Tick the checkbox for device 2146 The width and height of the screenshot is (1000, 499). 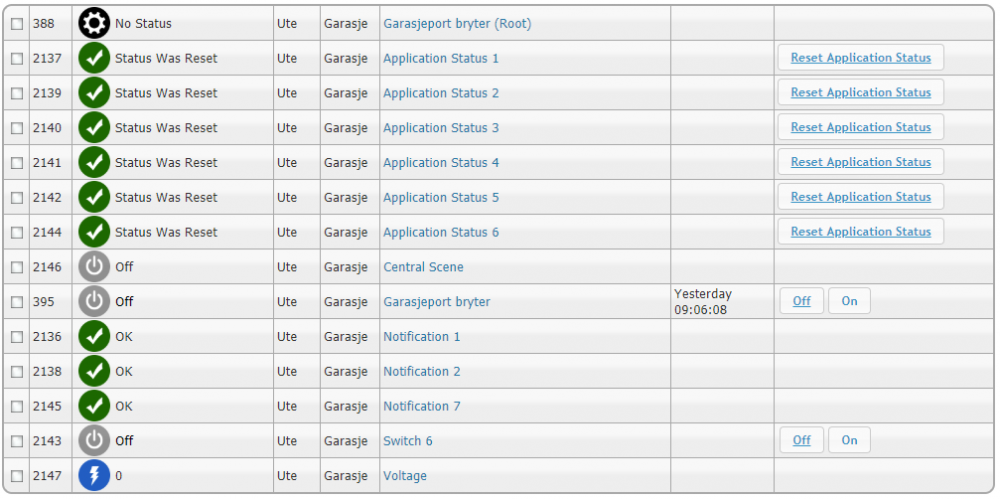[17, 268]
